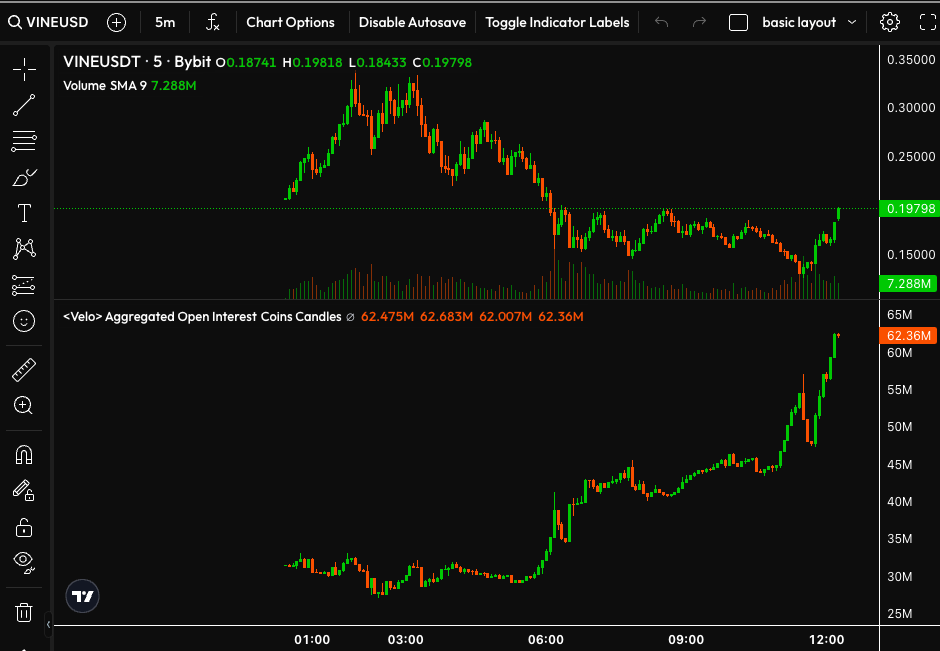Click the 7.288M volume axis label

[x=908, y=284]
